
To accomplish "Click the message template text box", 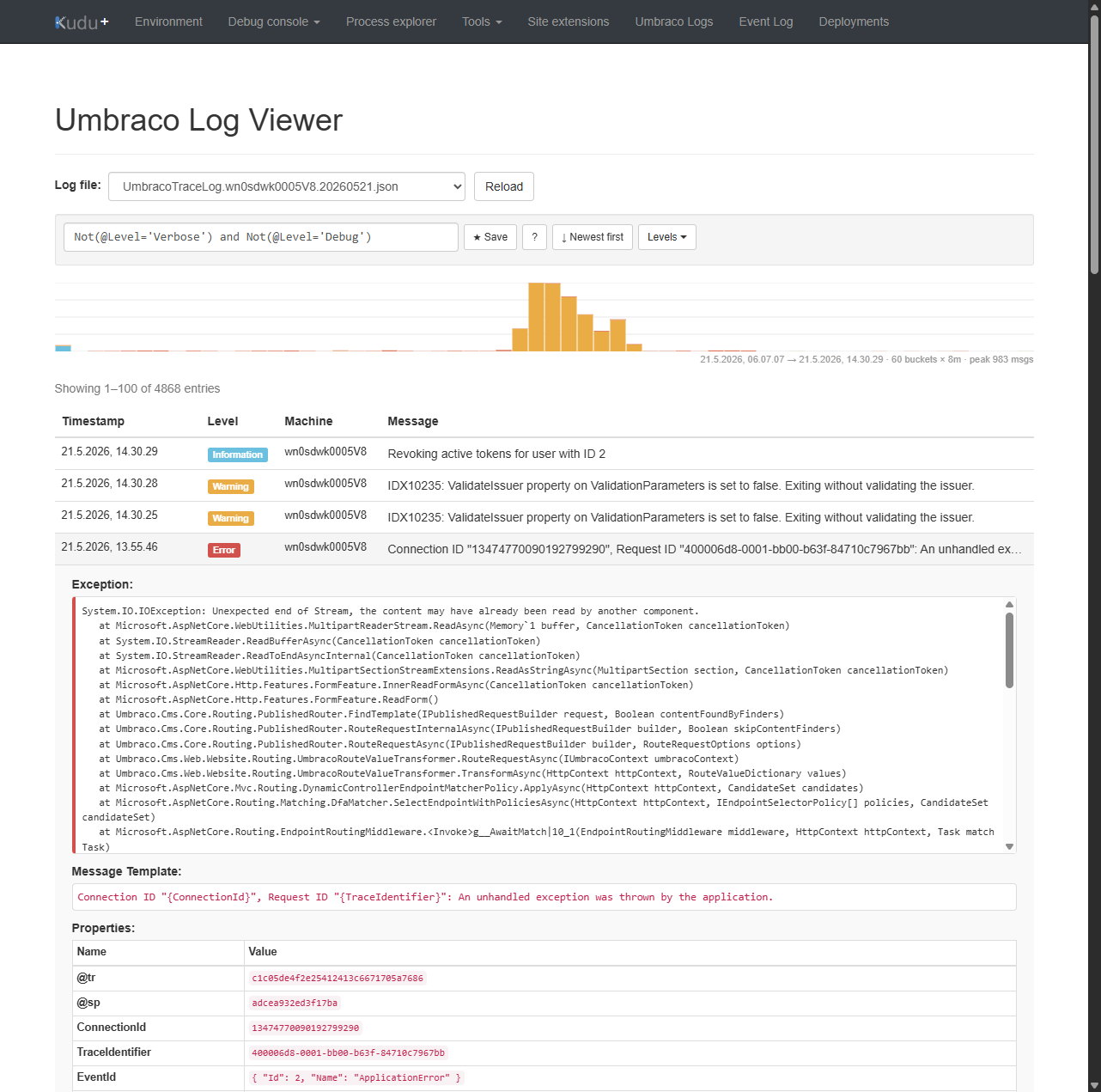I will click(x=544, y=897).
